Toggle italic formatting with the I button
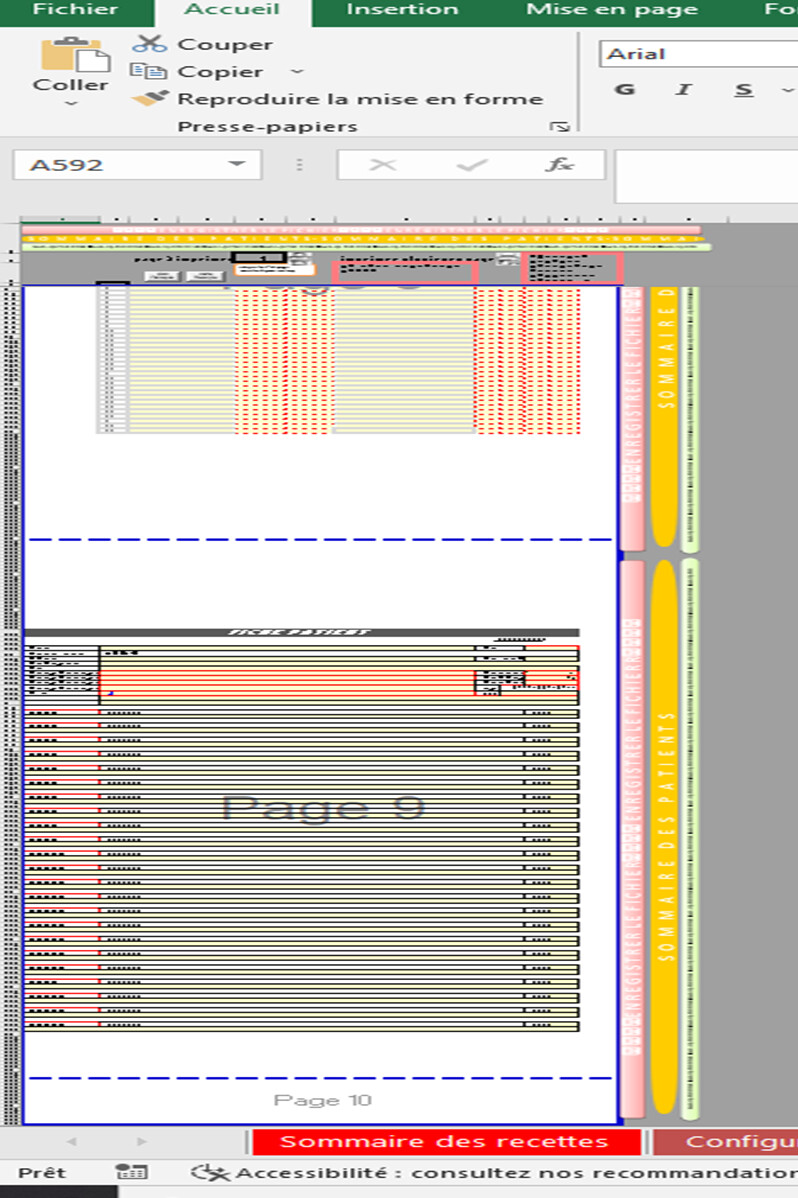Image resolution: width=798 pixels, height=1198 pixels. tap(684, 90)
